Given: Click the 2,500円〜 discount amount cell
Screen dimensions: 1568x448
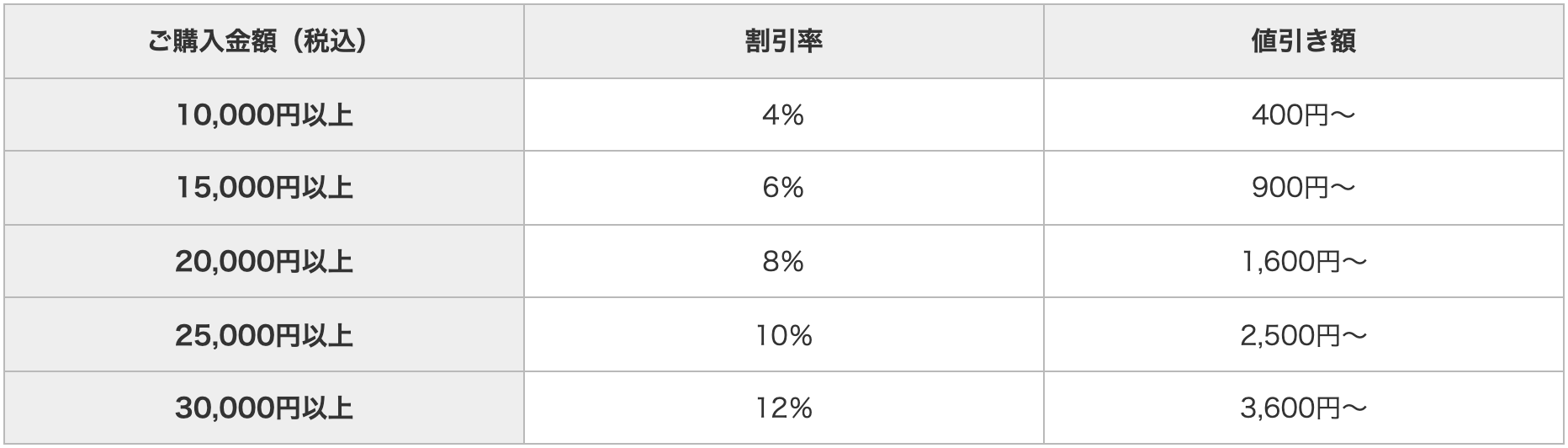Looking at the screenshot, I should [x=1303, y=335].
